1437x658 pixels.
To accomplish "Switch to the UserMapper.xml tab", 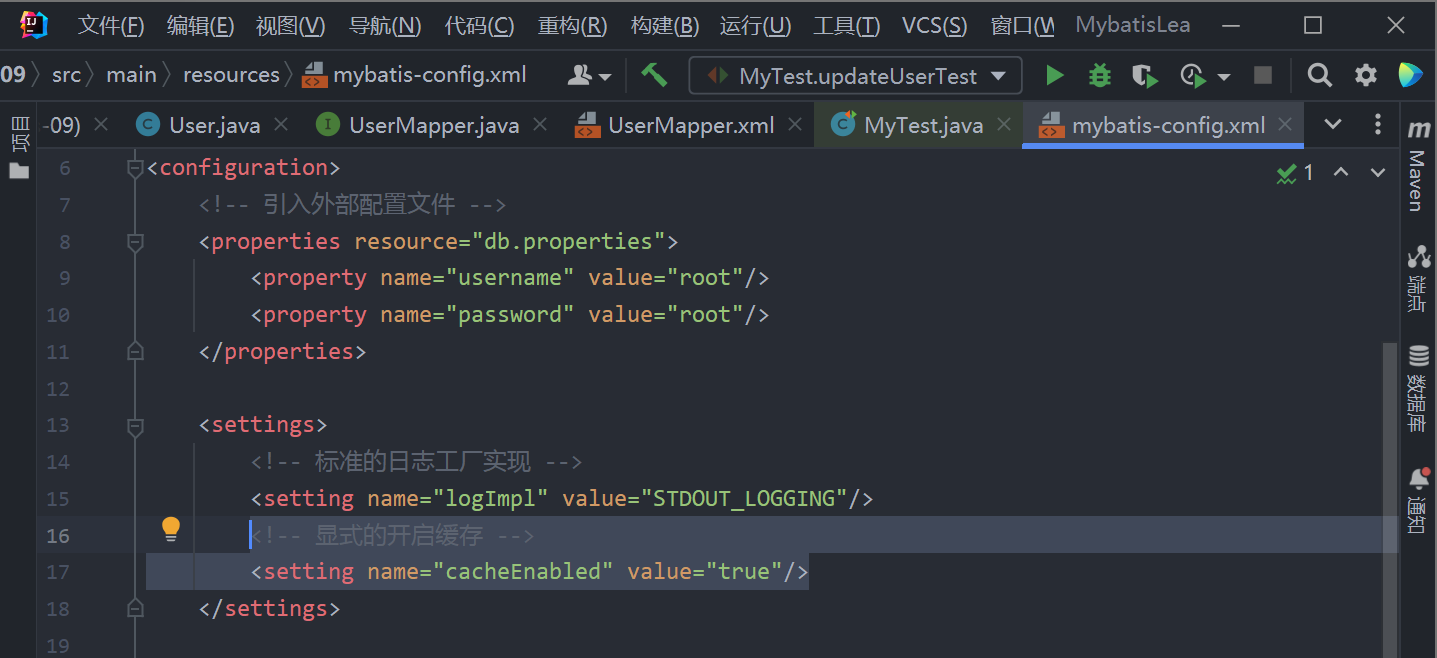I will (690, 126).
